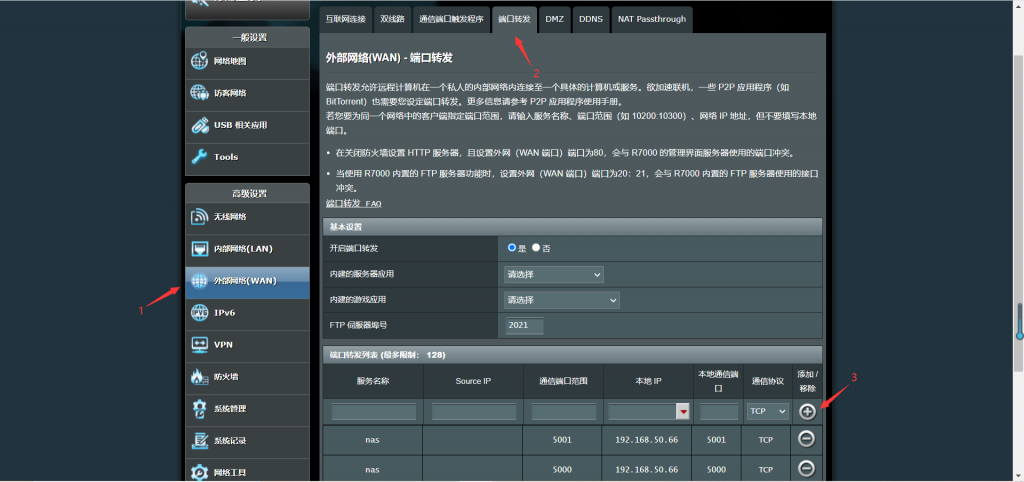Open the 端口转发 FAQ link
The width and height of the screenshot is (1024, 482).
point(354,203)
